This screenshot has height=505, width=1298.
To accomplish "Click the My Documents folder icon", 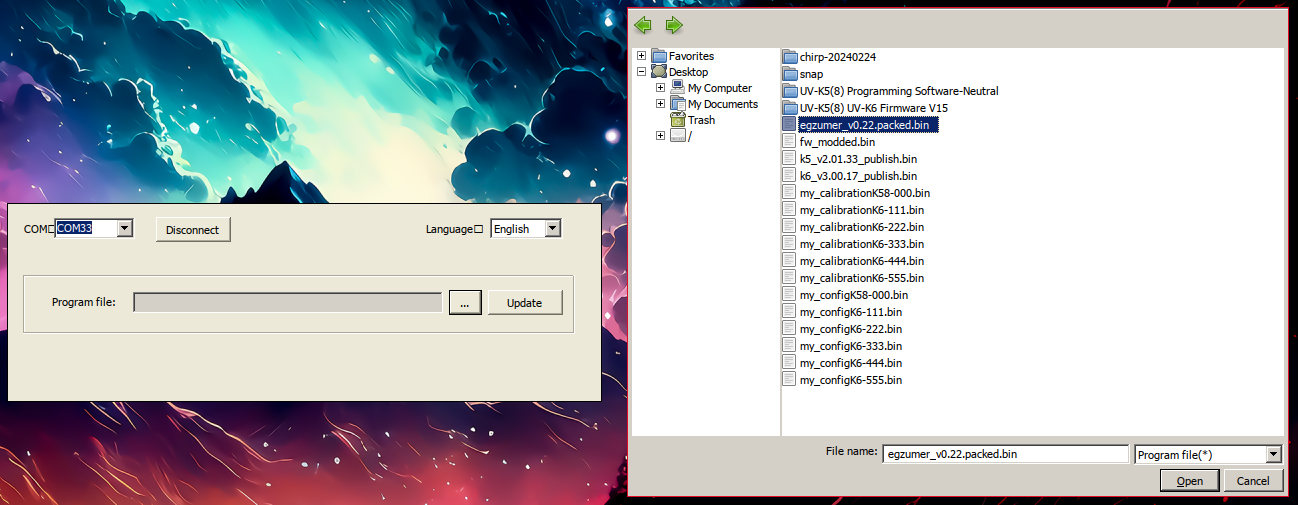I will 678,104.
